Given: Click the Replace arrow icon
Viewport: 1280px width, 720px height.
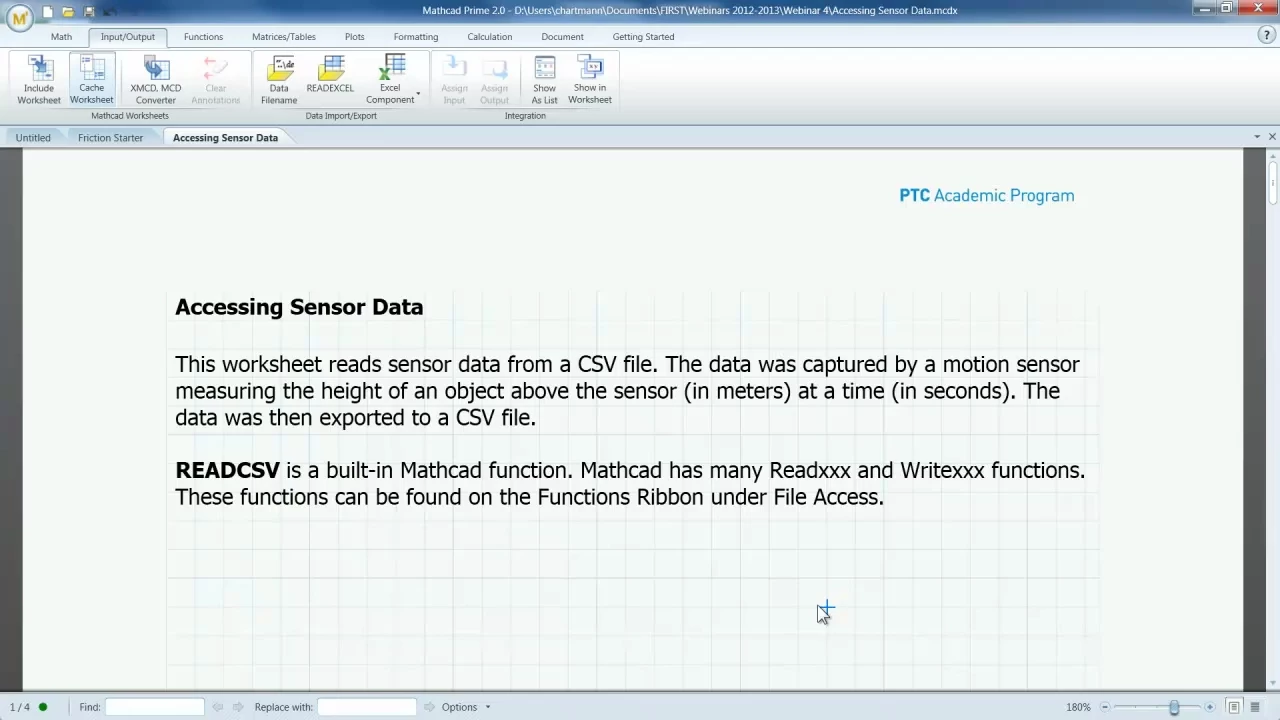Looking at the screenshot, I should 429,707.
